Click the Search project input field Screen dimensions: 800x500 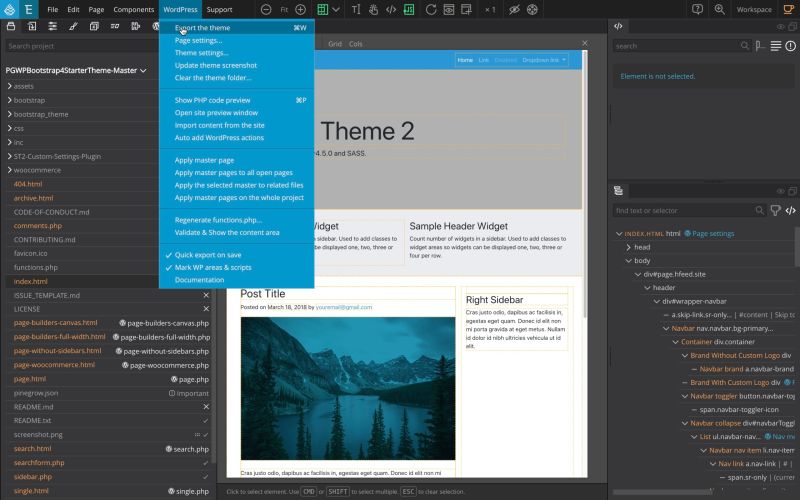82,46
